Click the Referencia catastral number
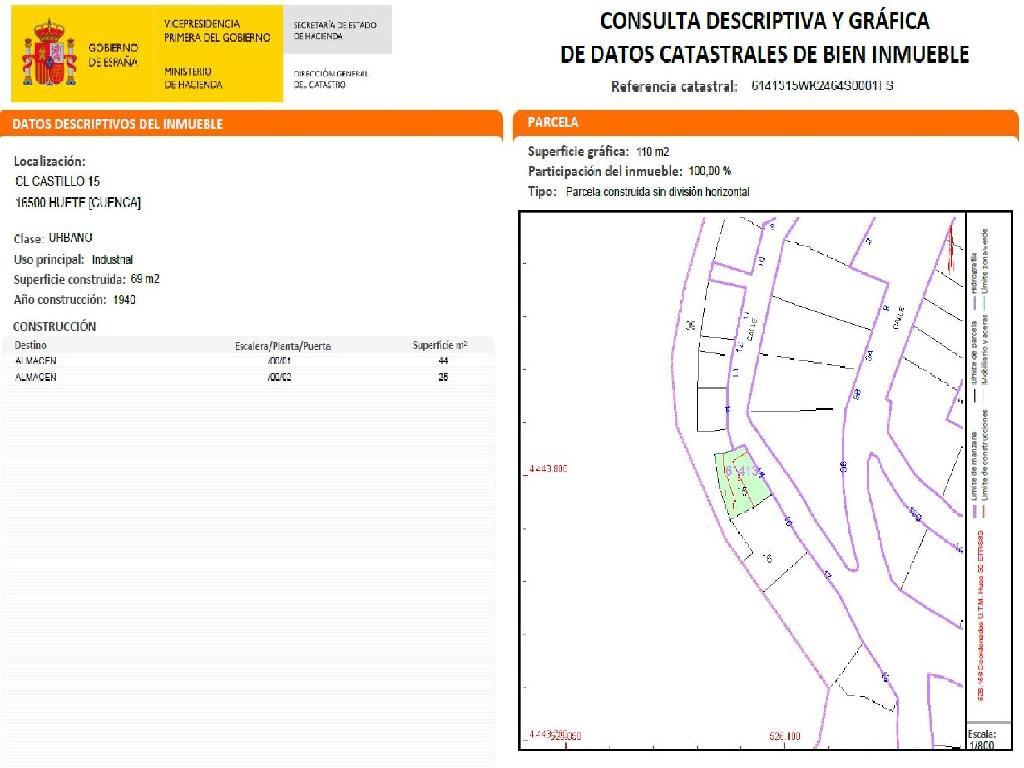The image size is (1024, 768). click(821, 86)
